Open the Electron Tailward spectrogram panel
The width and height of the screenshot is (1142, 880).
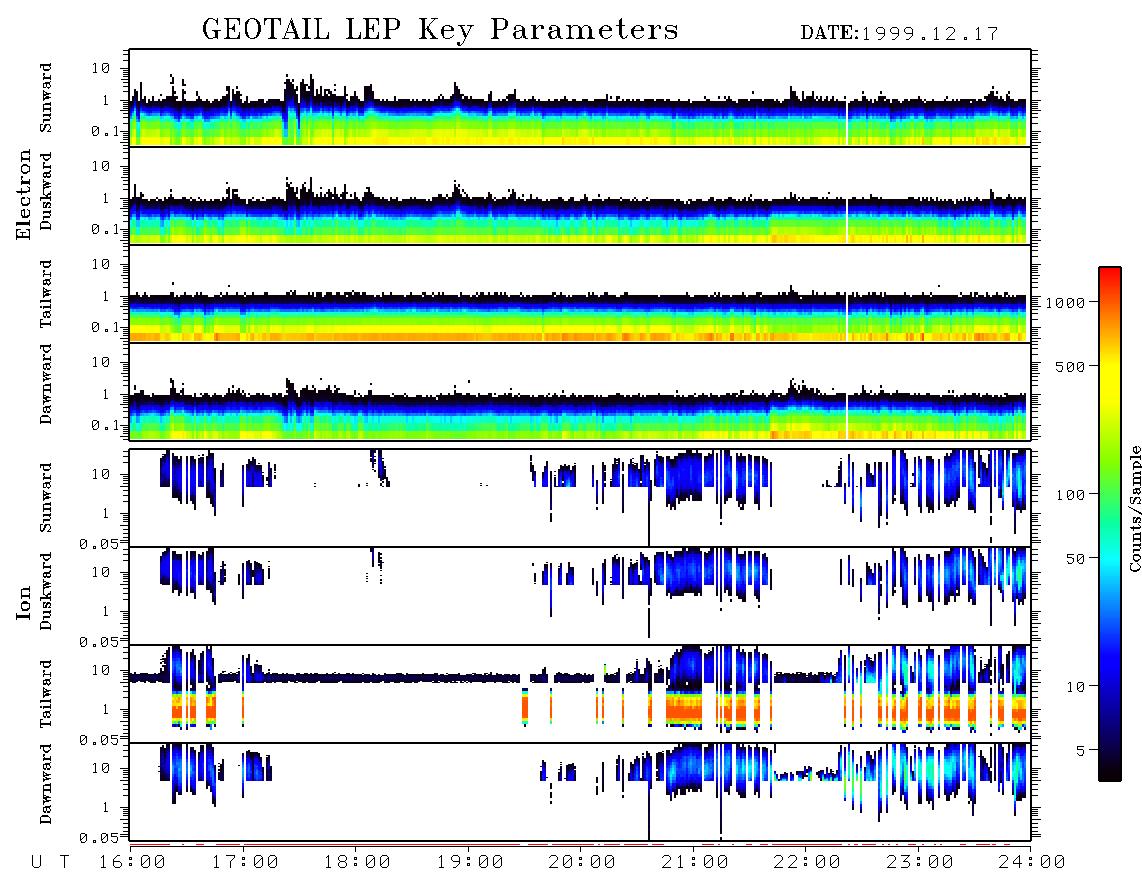tap(580, 294)
